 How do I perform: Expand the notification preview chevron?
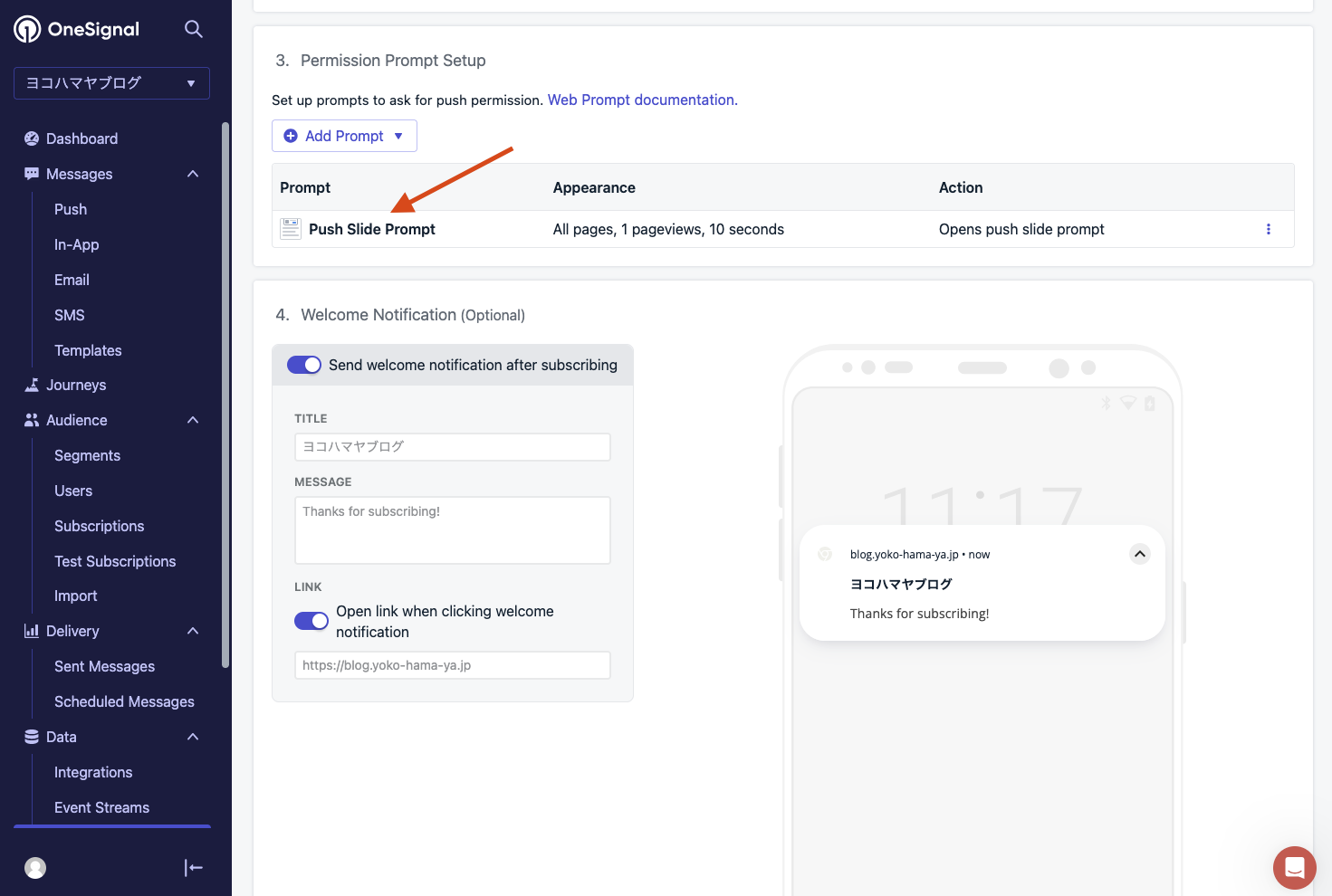point(1139,554)
